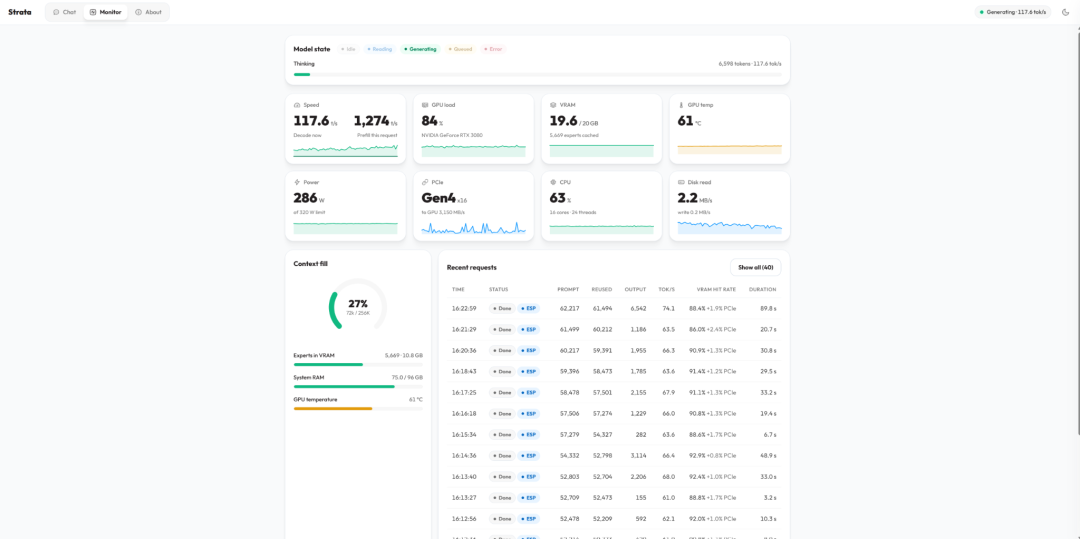Screen dimensions: 1080x539
Task: Click the Monitor tab icon
Action: pyautogui.click(x=93, y=12)
